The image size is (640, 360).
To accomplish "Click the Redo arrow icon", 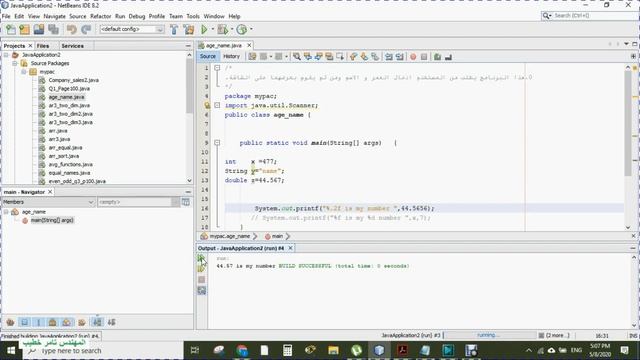I will (x=86, y=29).
